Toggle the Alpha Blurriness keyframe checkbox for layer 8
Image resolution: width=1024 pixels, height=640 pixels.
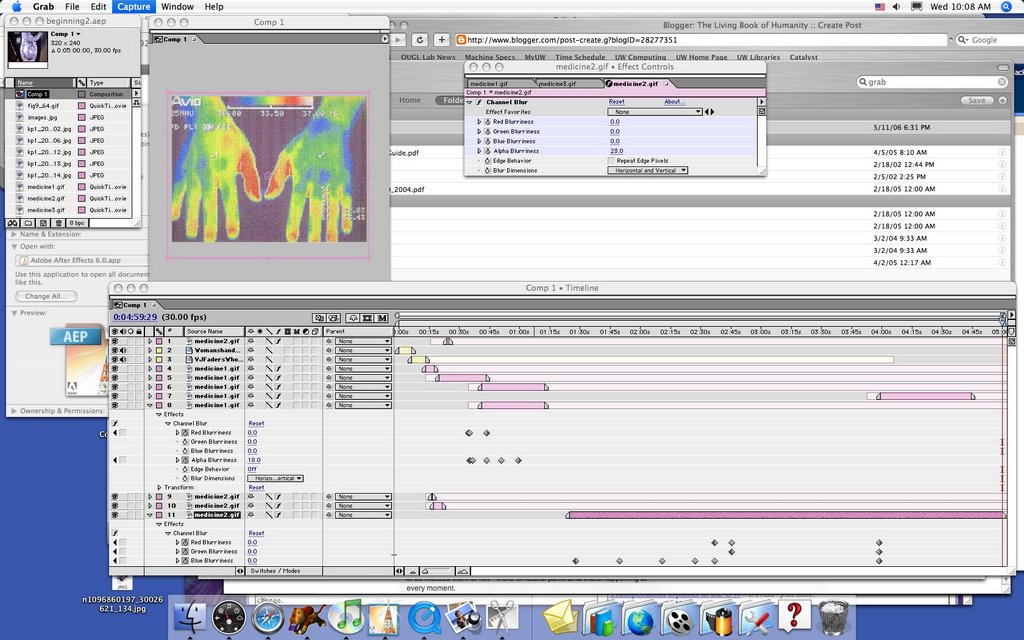coord(123,460)
